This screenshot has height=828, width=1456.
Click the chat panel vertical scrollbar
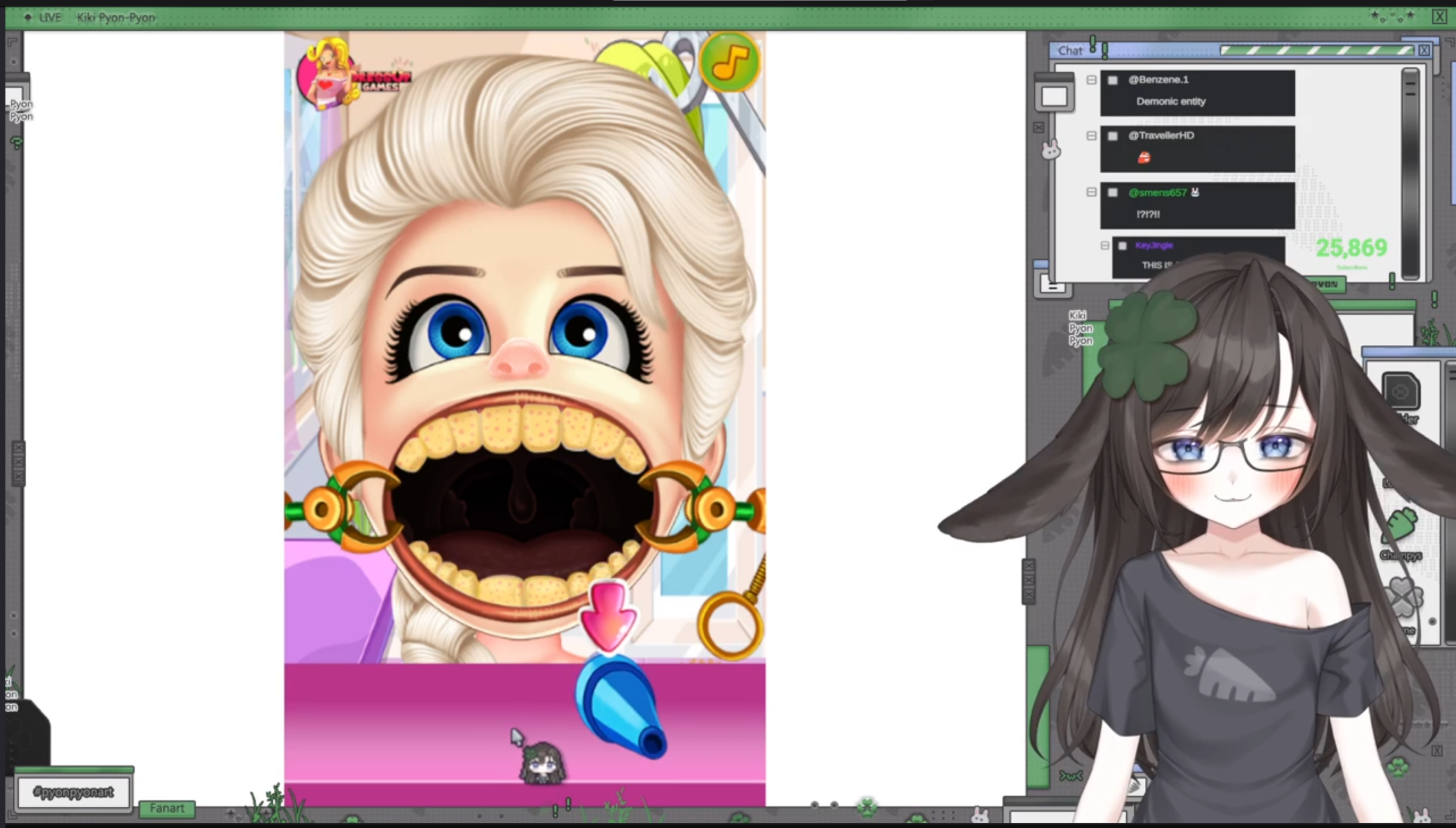pyautogui.click(x=1411, y=173)
